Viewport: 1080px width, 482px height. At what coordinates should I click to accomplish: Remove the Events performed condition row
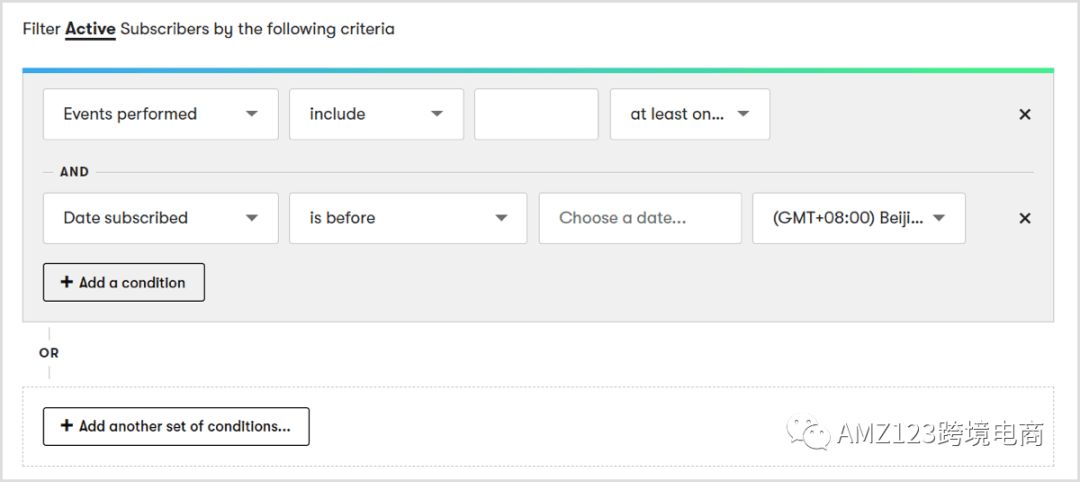1024,114
